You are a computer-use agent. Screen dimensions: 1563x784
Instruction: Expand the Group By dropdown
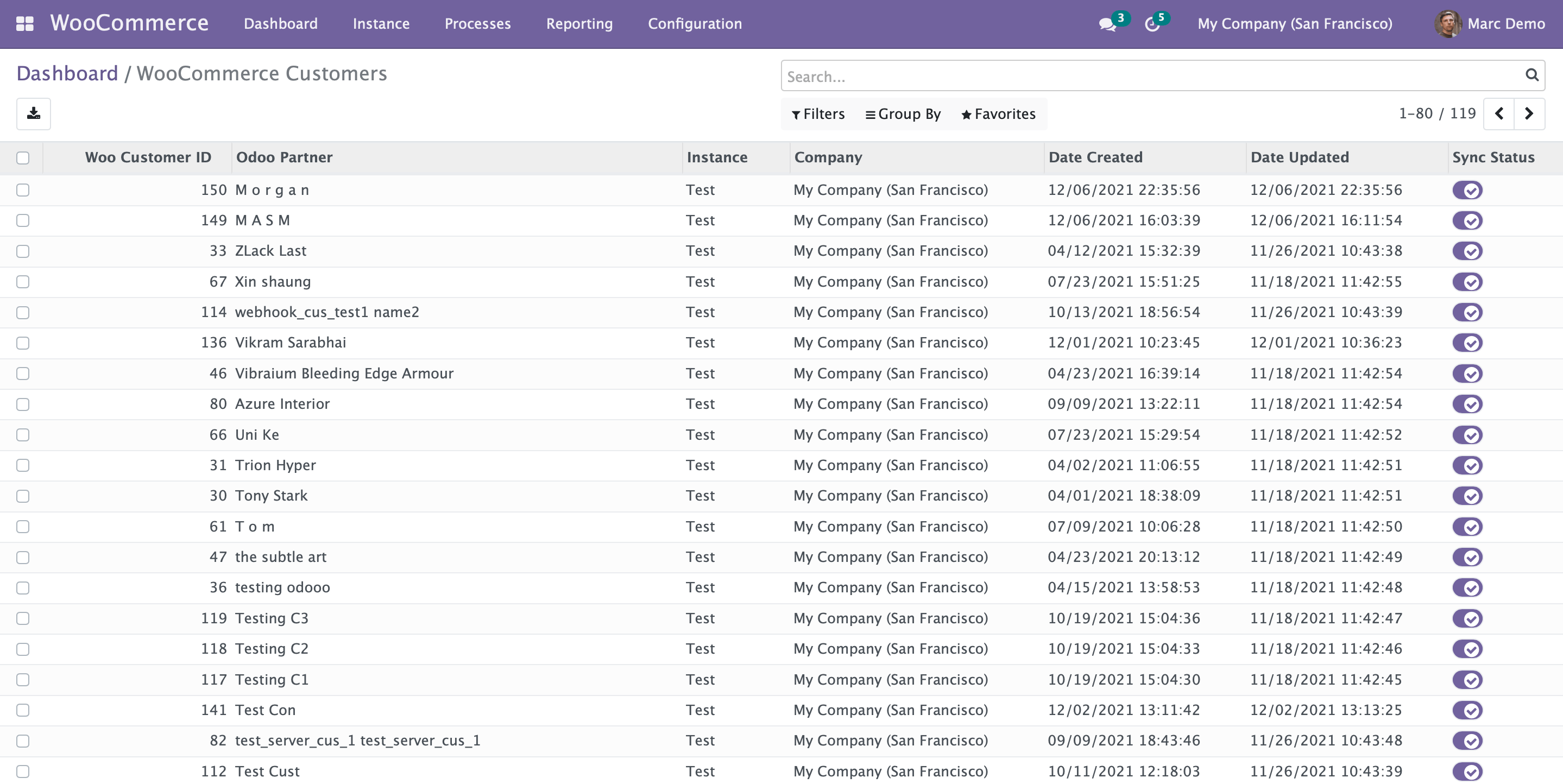pyautogui.click(x=903, y=114)
